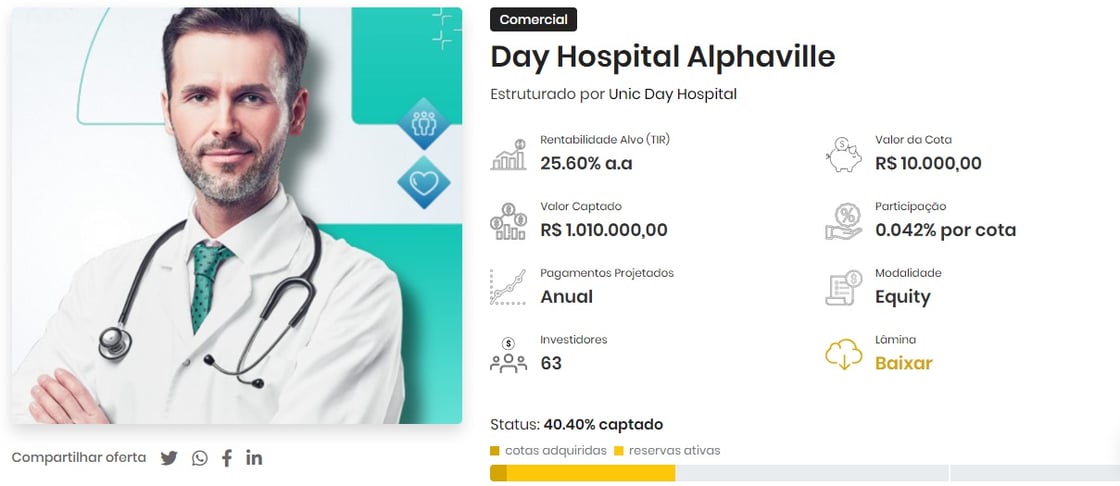Viewport: 1120px width, 486px height.
Task: Share offer on Facebook
Action: pos(227,458)
